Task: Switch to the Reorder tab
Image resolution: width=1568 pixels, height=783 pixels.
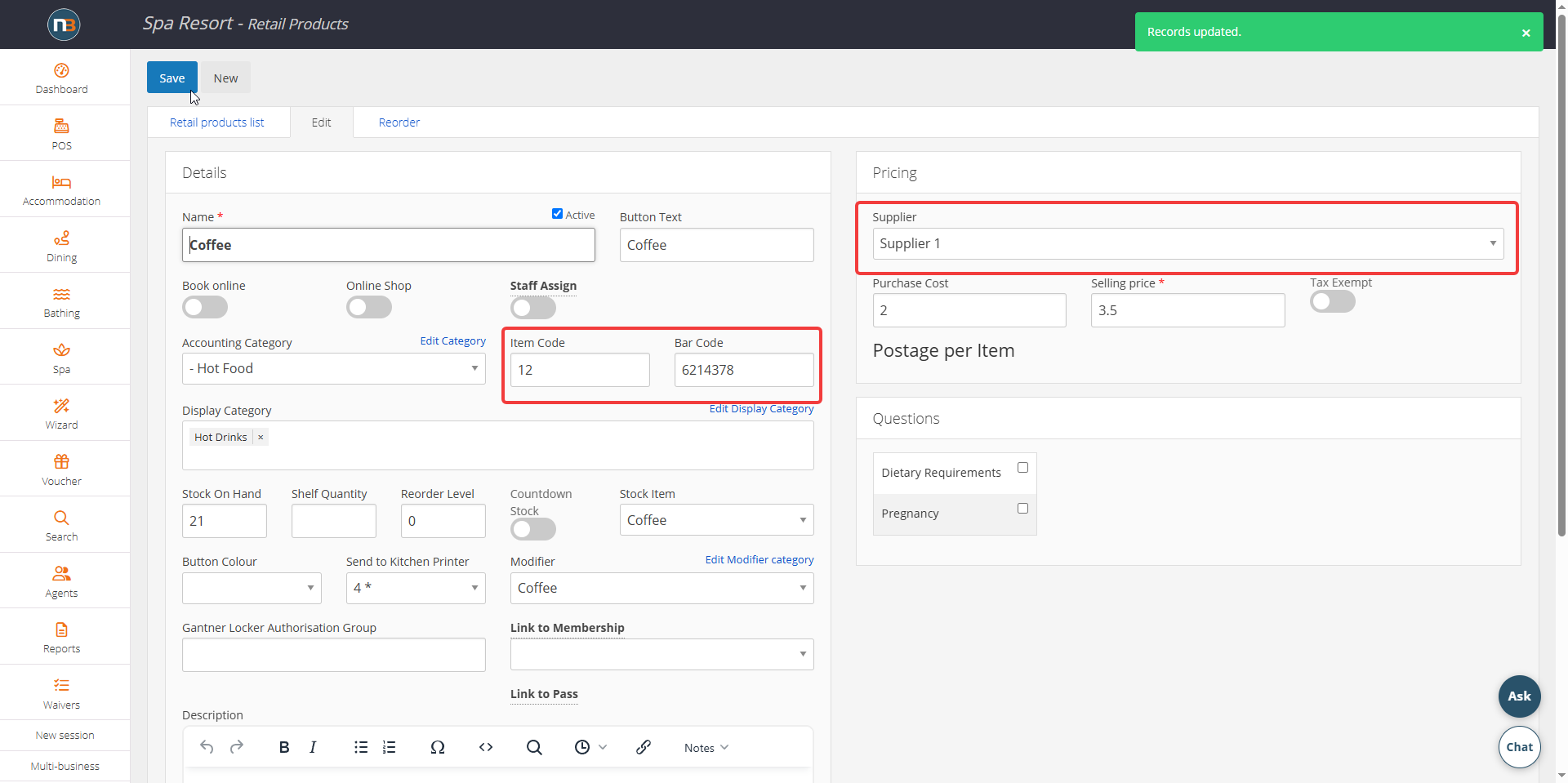Action: (399, 122)
